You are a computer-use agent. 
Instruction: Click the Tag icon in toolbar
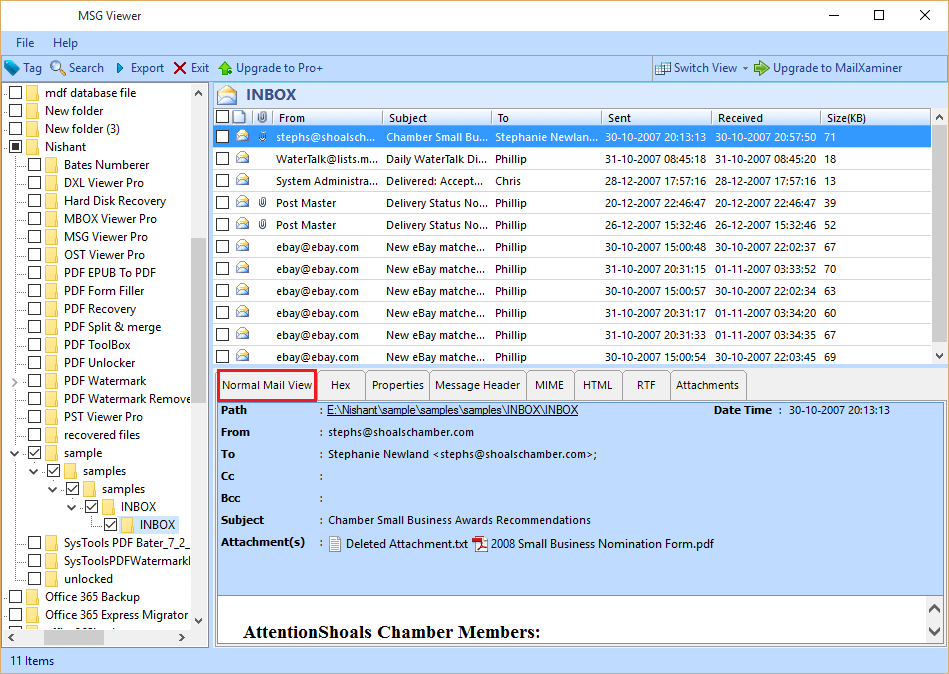11,68
